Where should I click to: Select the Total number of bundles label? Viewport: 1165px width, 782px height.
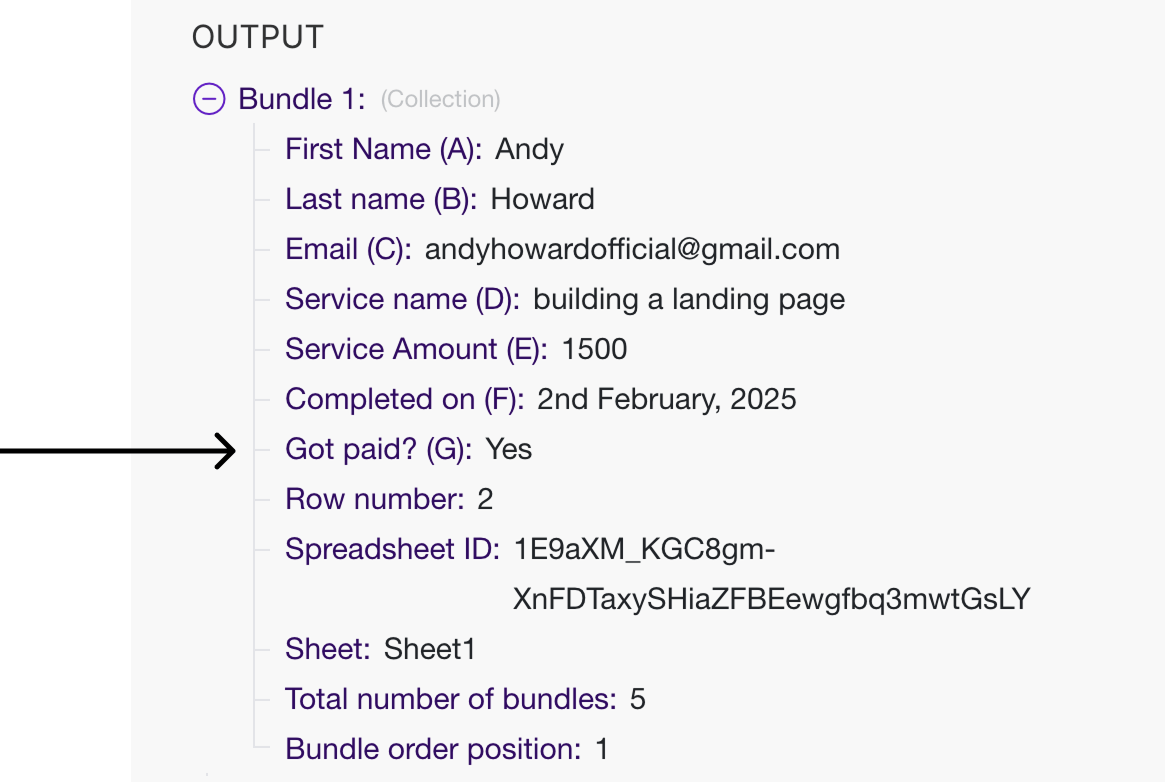click(450, 699)
